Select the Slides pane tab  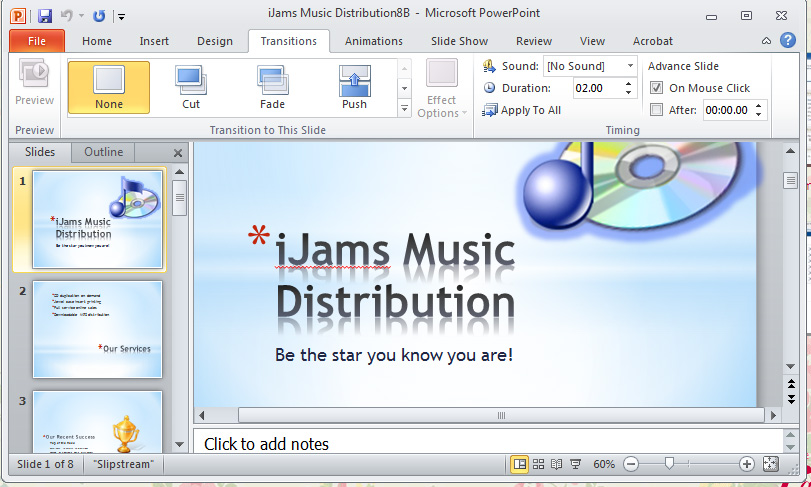pyautogui.click(x=40, y=152)
